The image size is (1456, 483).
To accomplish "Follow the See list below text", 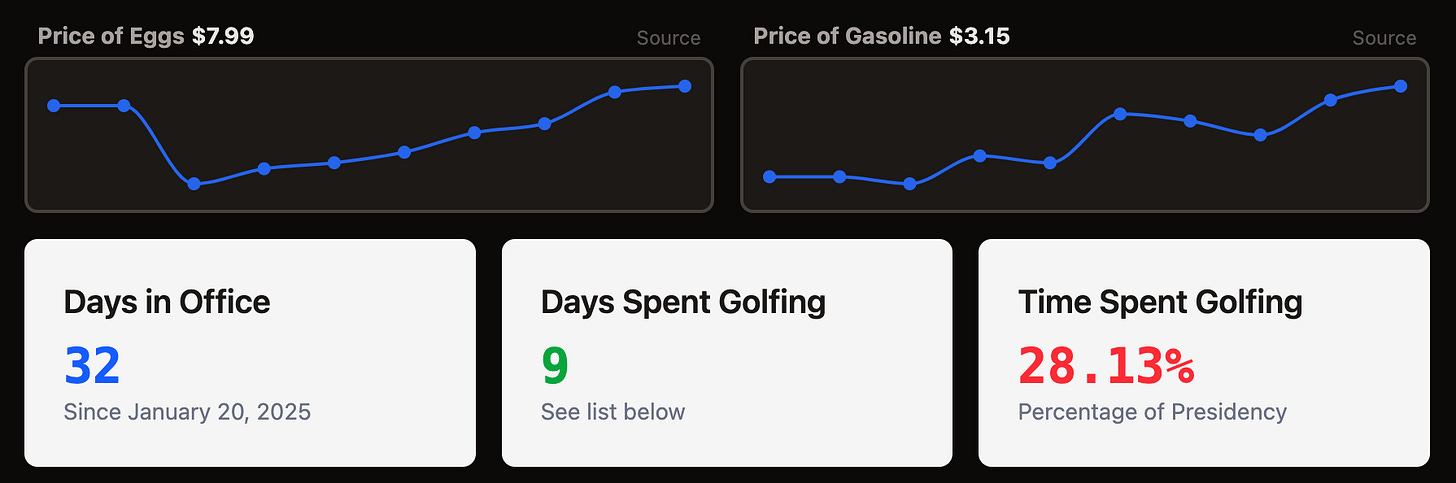I will point(613,411).
